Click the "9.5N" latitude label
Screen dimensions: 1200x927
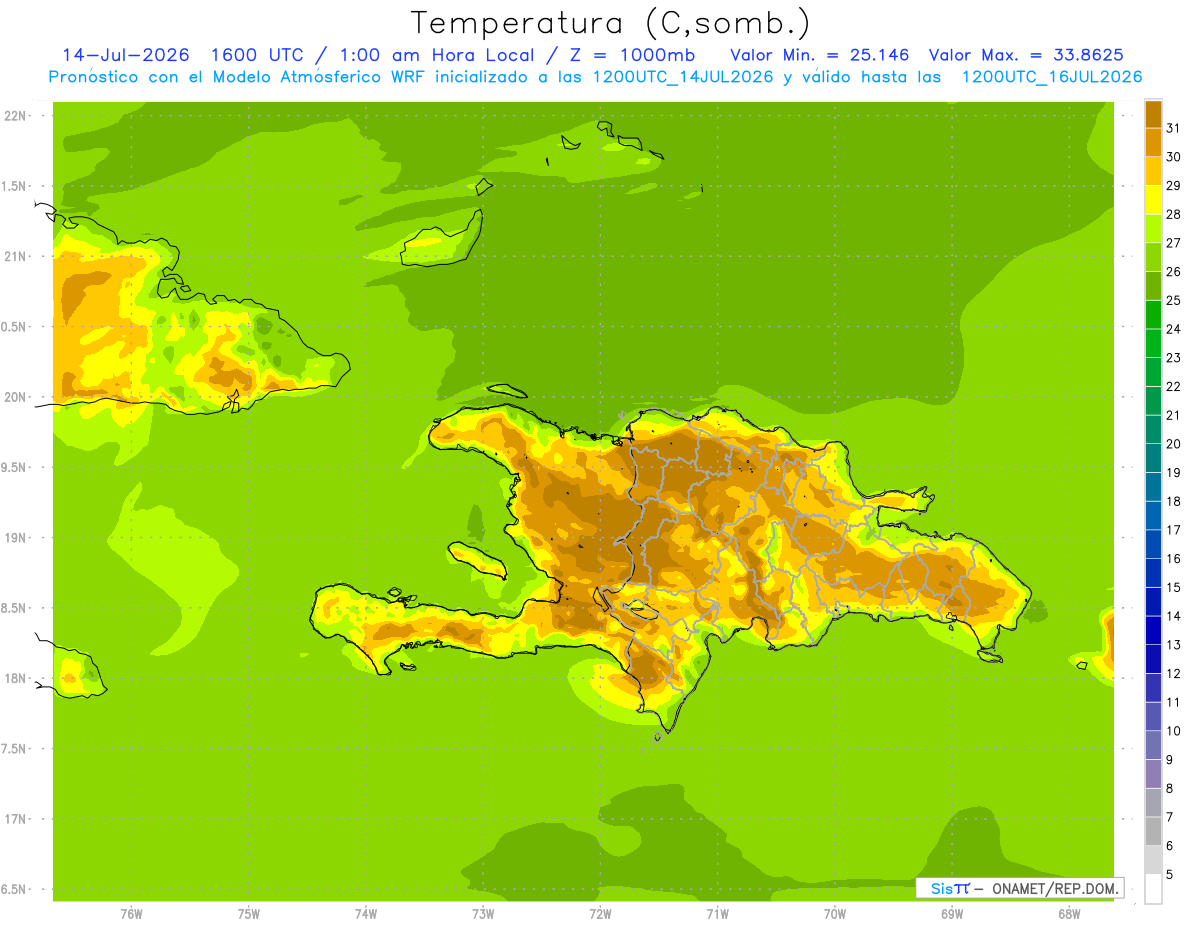14,467
